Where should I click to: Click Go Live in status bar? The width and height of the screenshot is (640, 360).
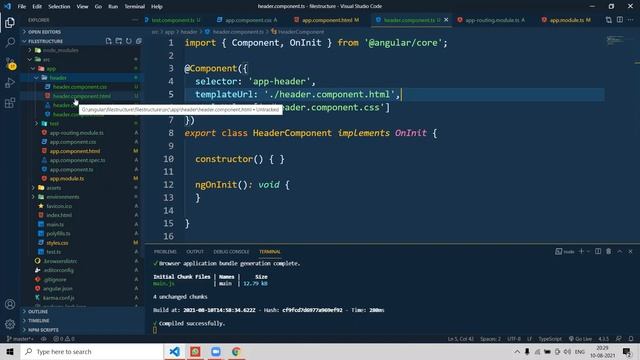click(x=580, y=339)
